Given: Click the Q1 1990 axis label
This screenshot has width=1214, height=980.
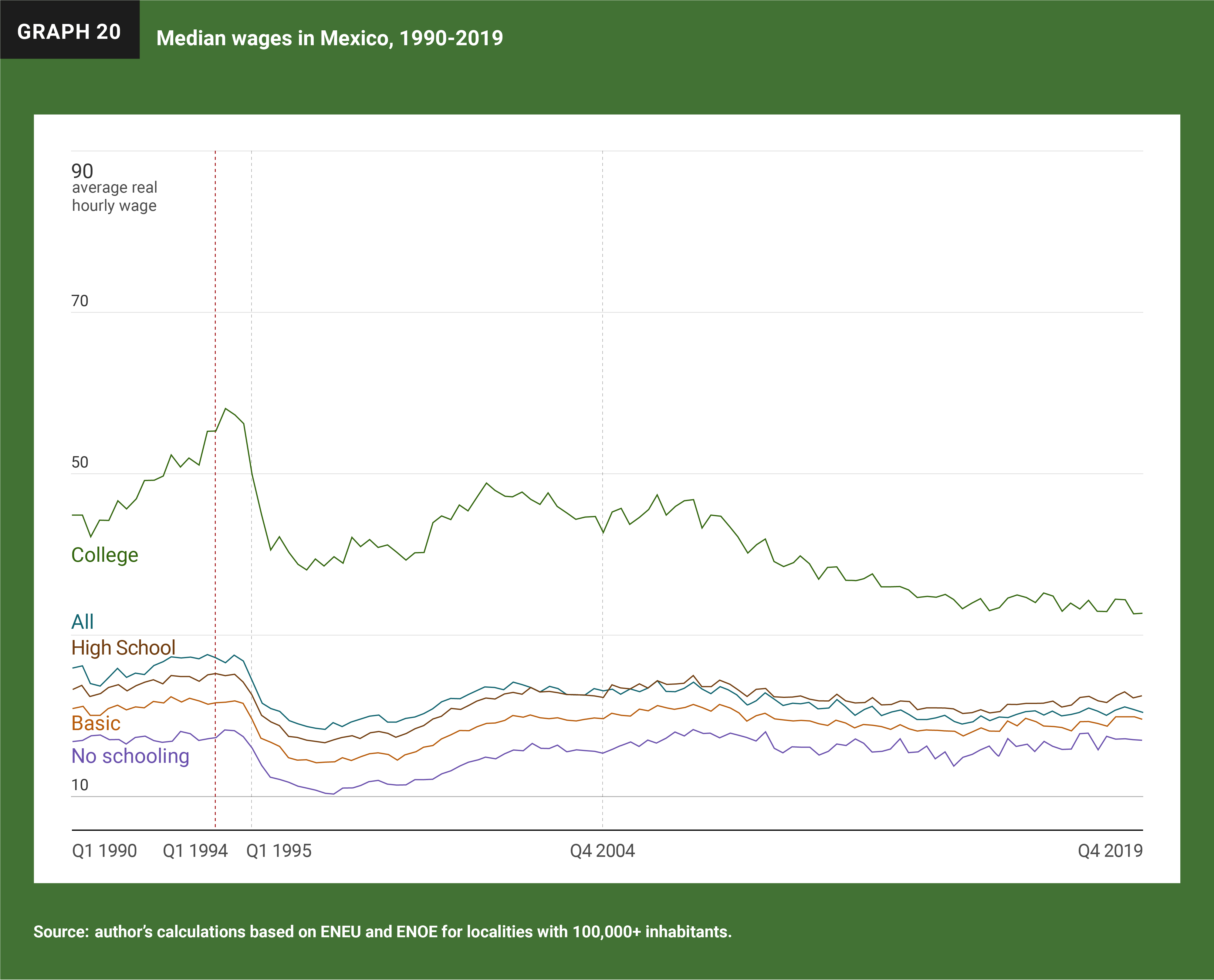Looking at the screenshot, I should (104, 851).
